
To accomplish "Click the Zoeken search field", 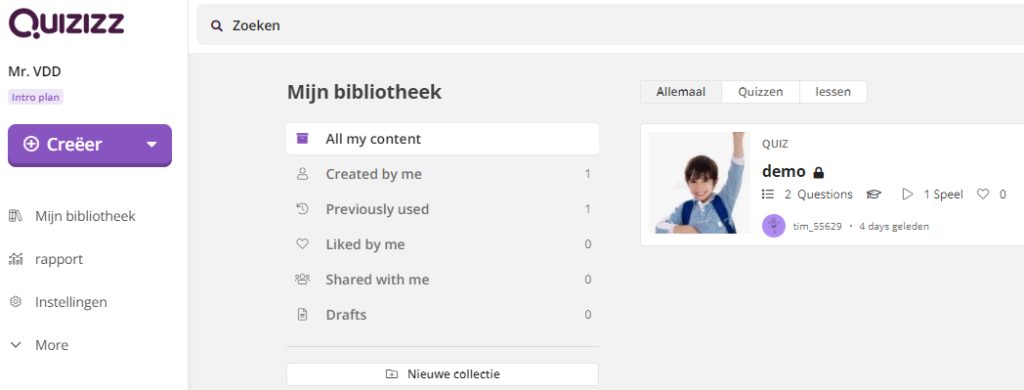I will click(611, 26).
